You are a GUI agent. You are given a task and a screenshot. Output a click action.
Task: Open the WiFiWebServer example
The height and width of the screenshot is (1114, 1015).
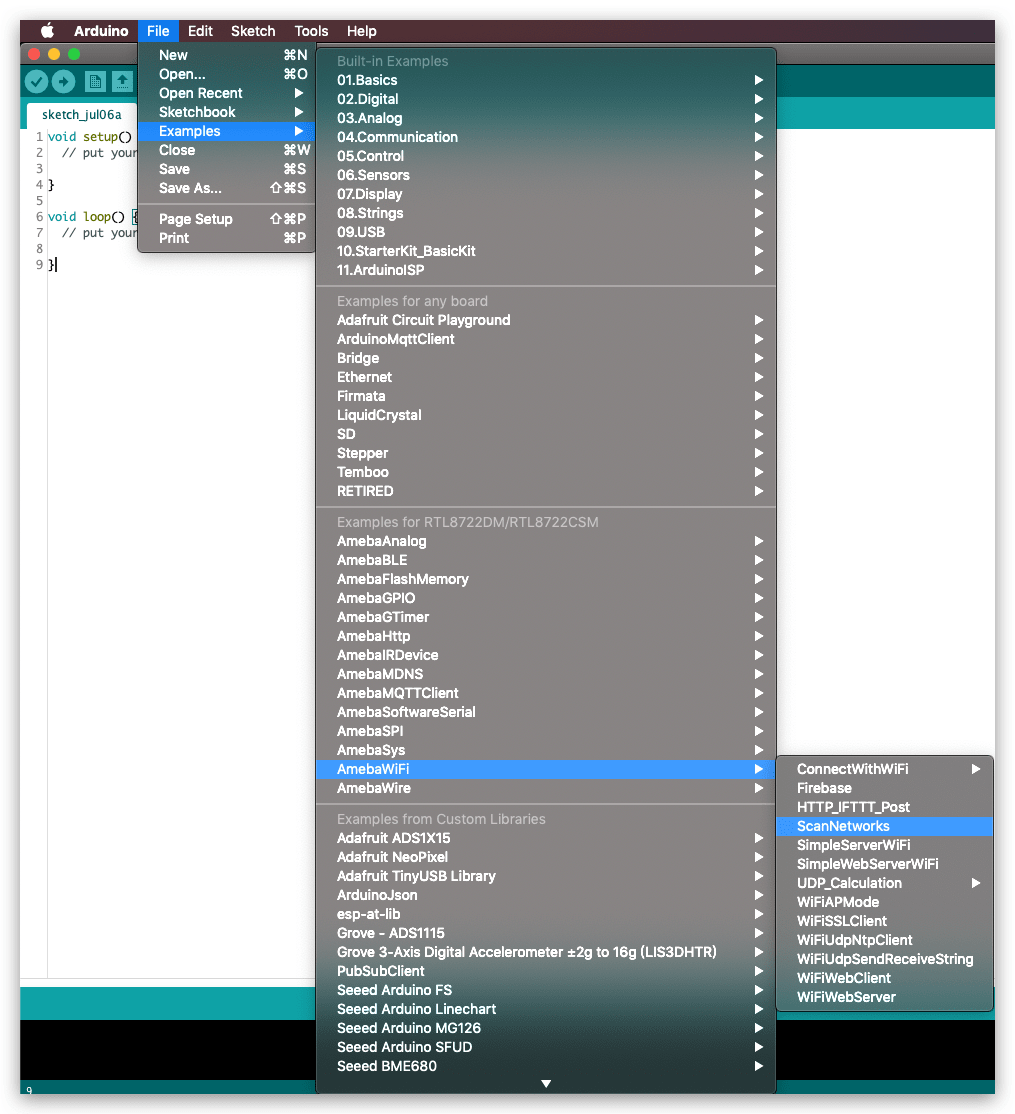pos(884,997)
